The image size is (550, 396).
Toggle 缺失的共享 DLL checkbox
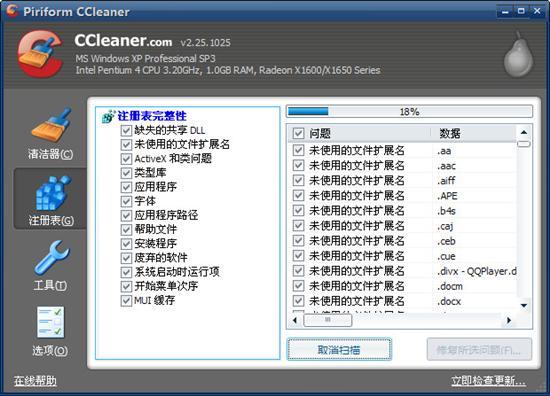[x=126, y=131]
